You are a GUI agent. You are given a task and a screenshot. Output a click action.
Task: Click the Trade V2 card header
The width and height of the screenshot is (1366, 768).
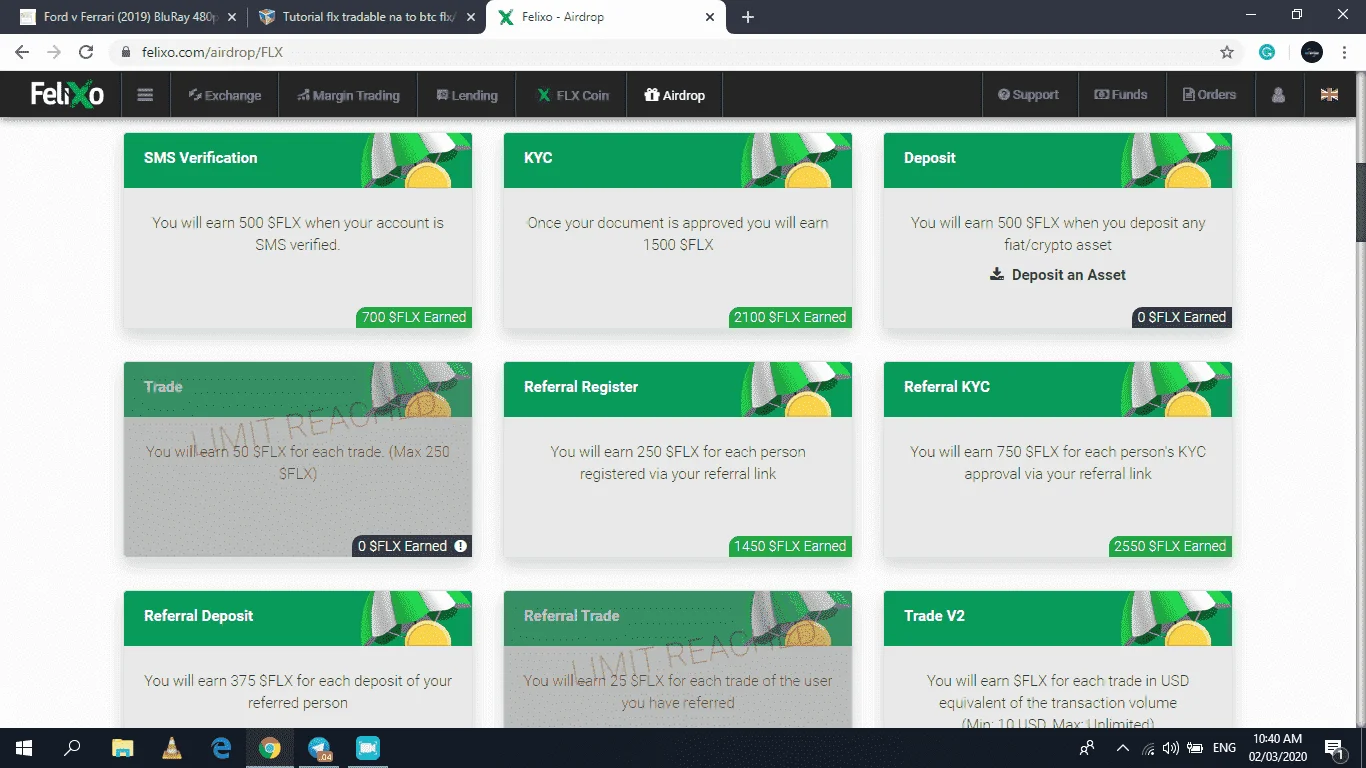point(1058,618)
